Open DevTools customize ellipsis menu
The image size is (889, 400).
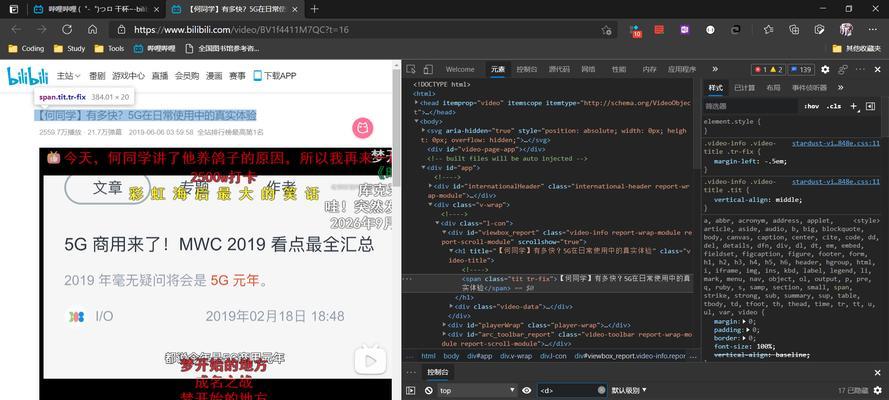(x=861, y=69)
